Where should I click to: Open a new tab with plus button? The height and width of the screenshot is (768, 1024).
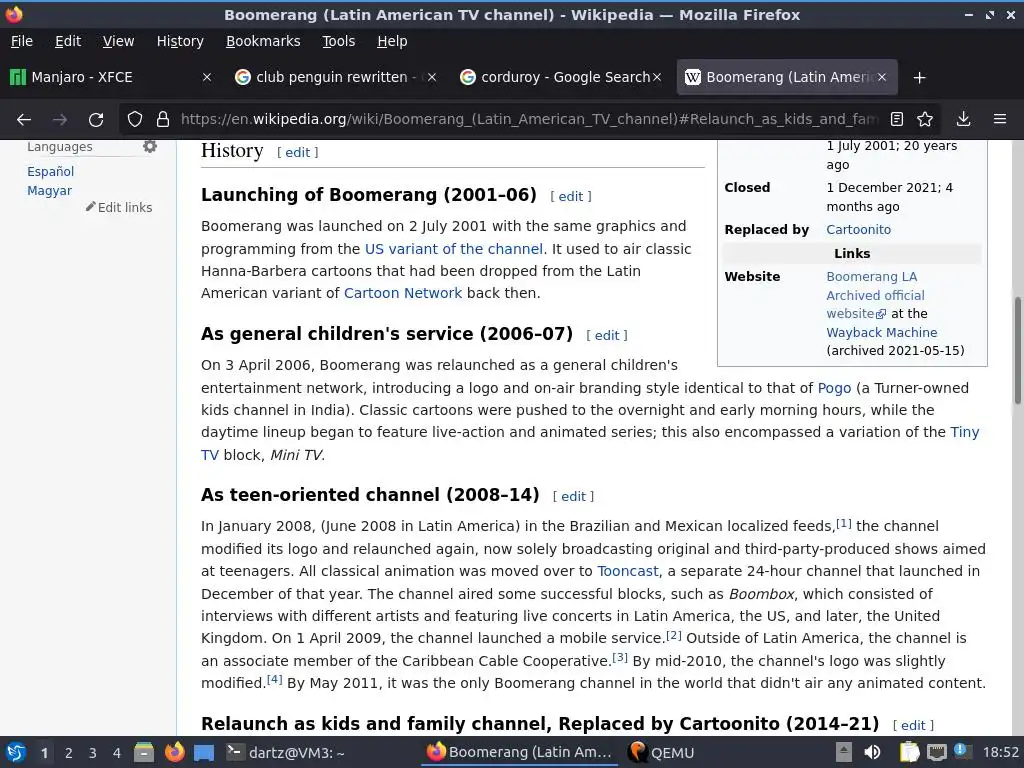click(x=920, y=78)
